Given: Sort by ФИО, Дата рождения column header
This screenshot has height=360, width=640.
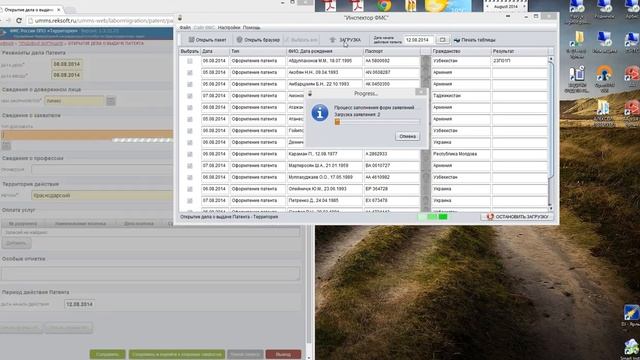Looking at the screenshot, I should (325, 51).
